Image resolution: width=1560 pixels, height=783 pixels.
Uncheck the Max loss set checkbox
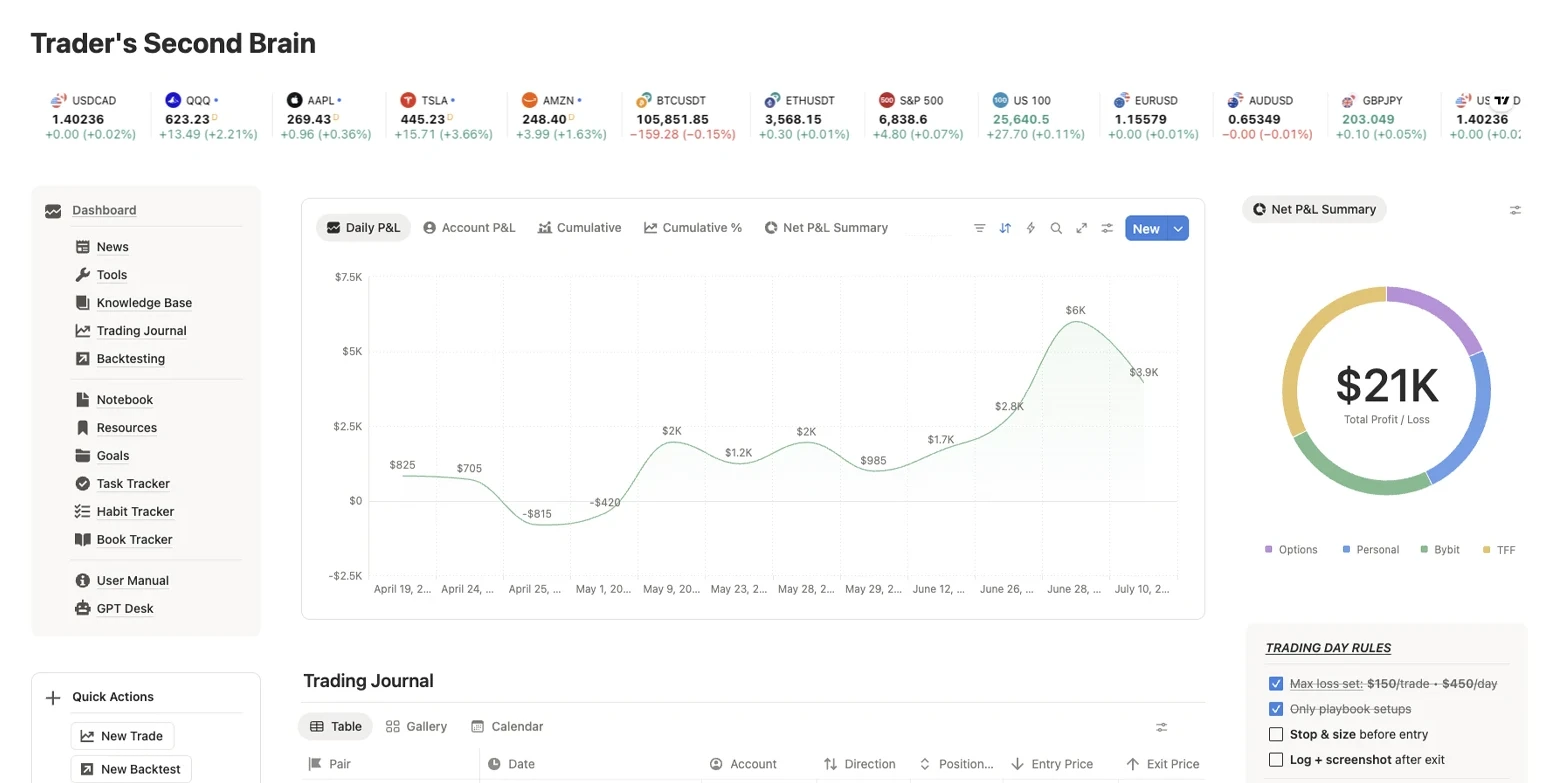point(1275,684)
